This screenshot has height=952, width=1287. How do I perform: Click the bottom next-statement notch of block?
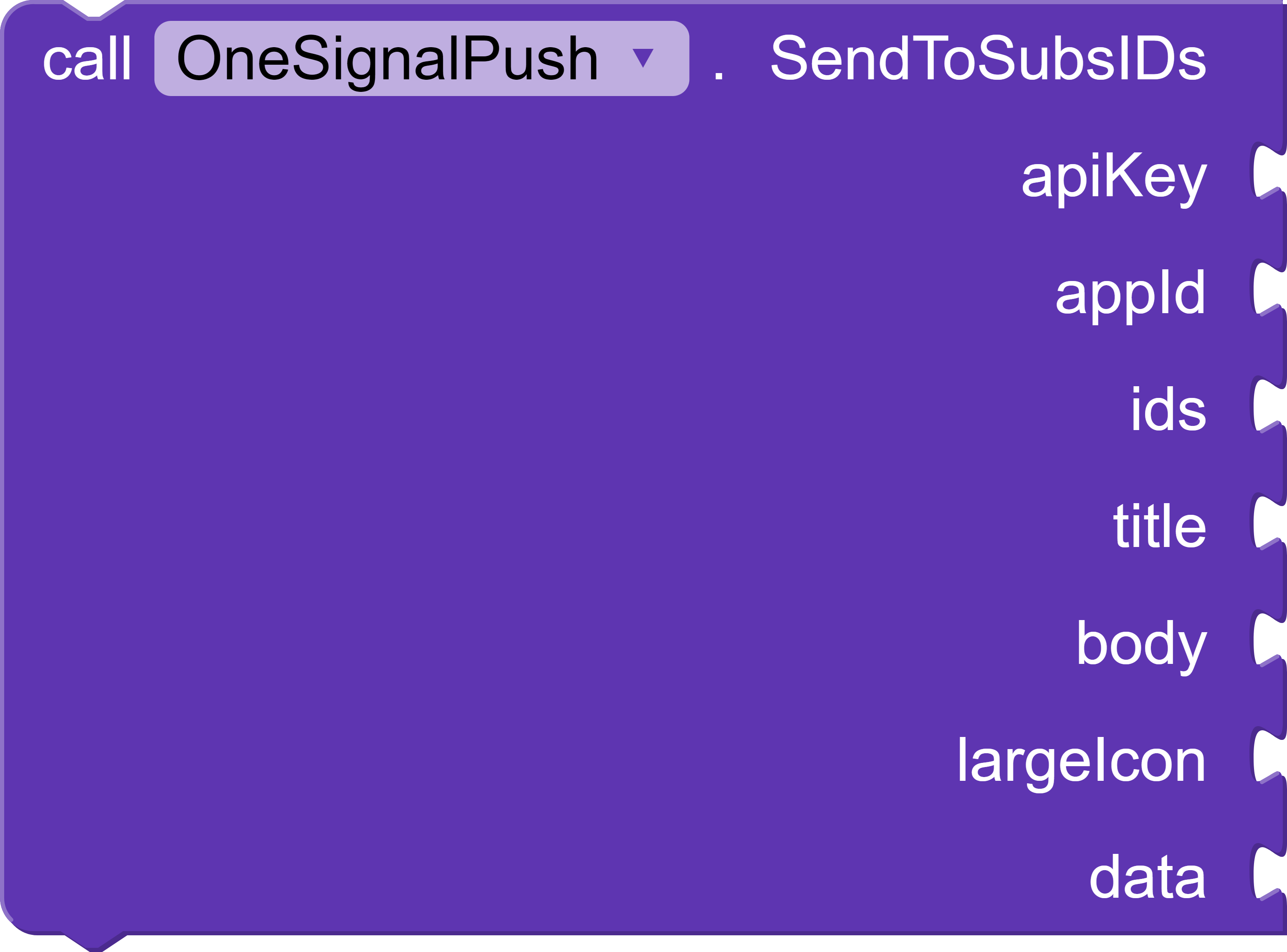click(x=94, y=940)
